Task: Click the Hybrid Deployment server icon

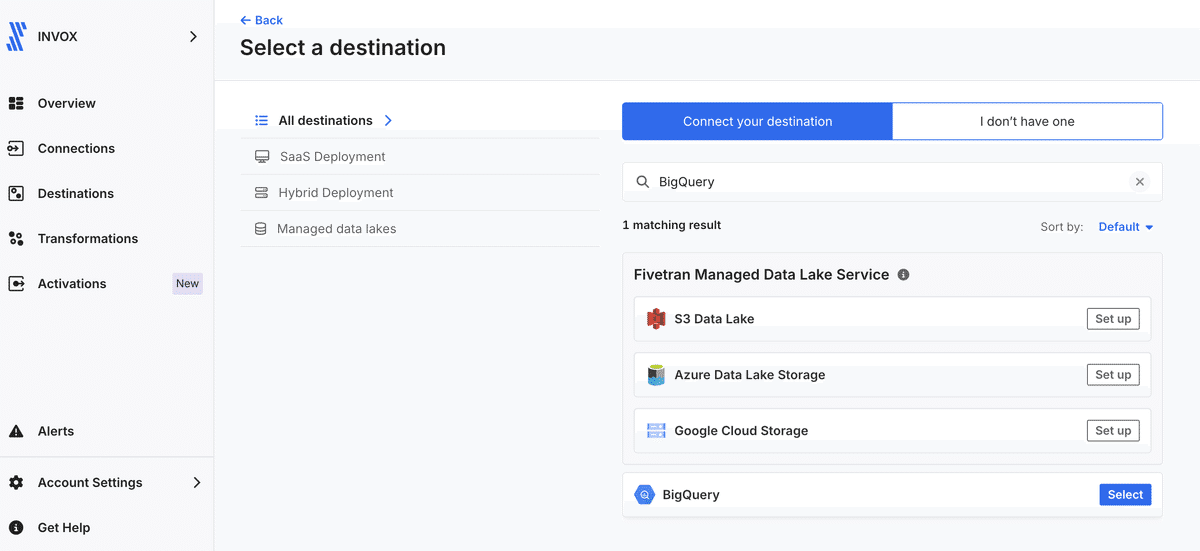Action: tap(261, 193)
